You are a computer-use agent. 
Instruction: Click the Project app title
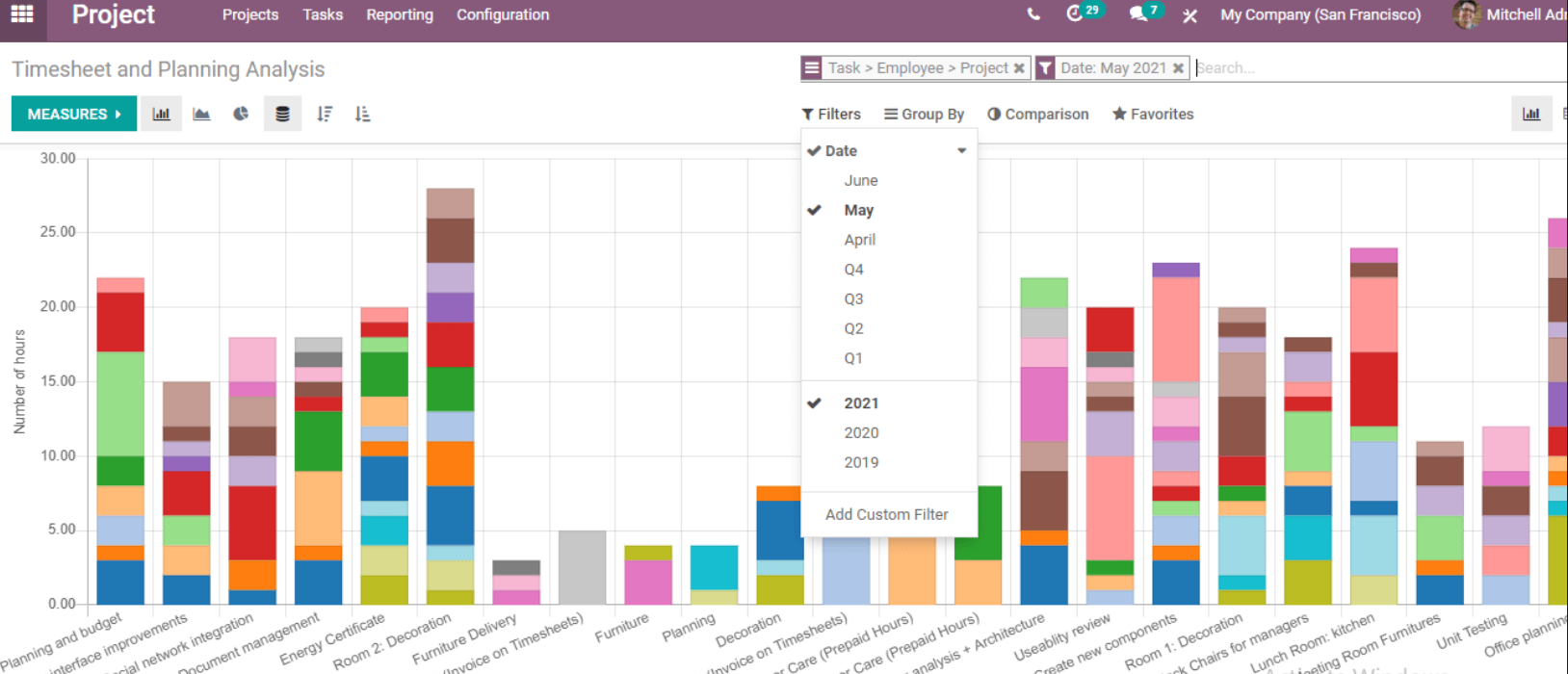coord(114,14)
